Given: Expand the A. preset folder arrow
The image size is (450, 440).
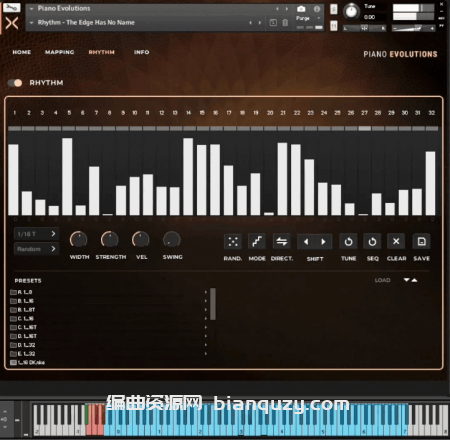Looking at the screenshot, I should pos(206,292).
